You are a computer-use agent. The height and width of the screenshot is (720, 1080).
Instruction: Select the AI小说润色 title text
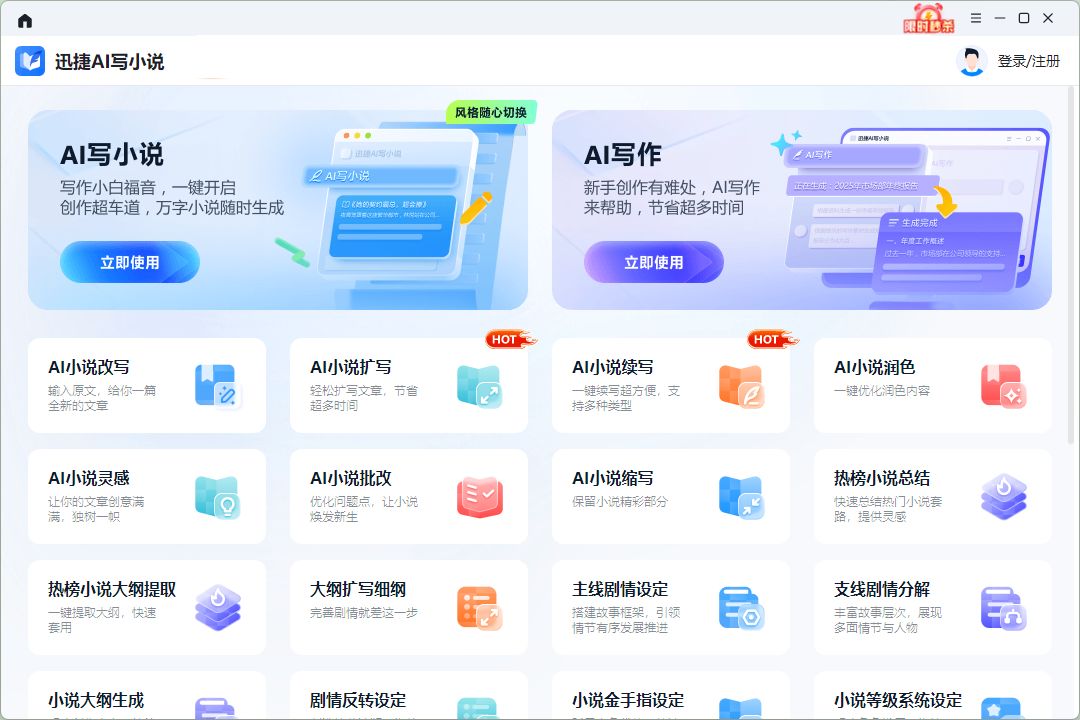point(875,367)
